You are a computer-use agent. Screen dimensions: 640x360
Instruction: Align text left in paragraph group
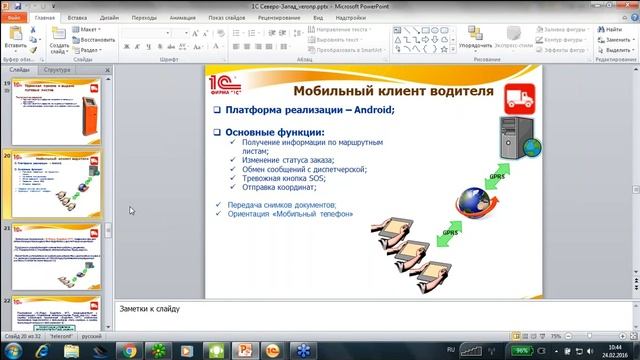pos(236,47)
